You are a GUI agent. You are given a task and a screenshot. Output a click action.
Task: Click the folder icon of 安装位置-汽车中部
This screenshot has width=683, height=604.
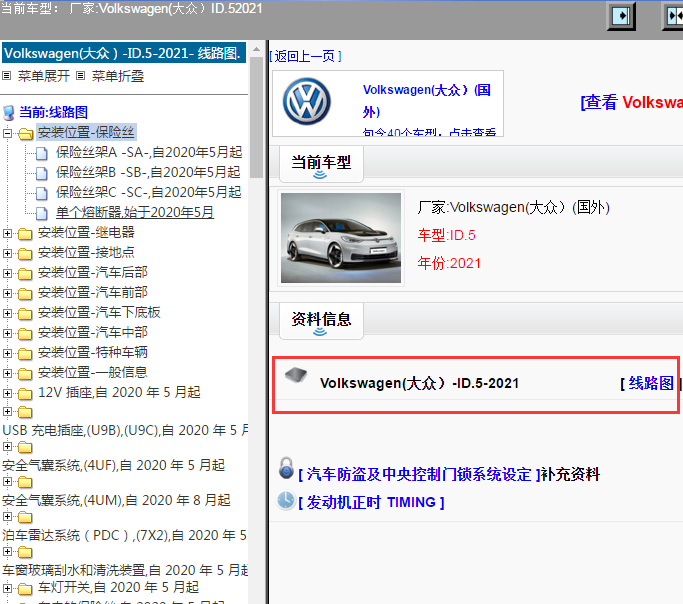pyautogui.click(x=25, y=334)
